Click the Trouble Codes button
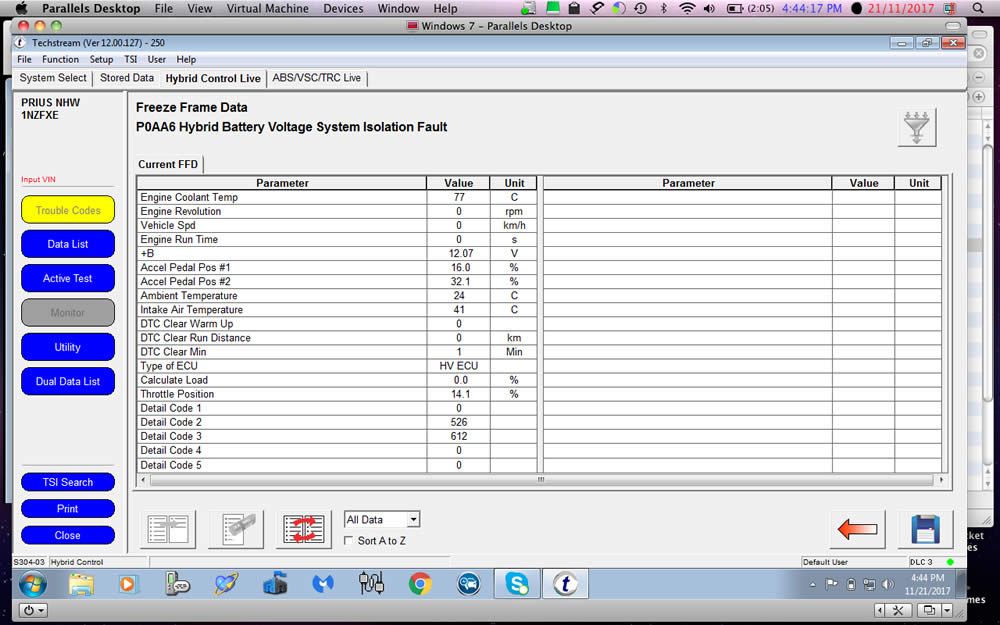 click(x=67, y=210)
